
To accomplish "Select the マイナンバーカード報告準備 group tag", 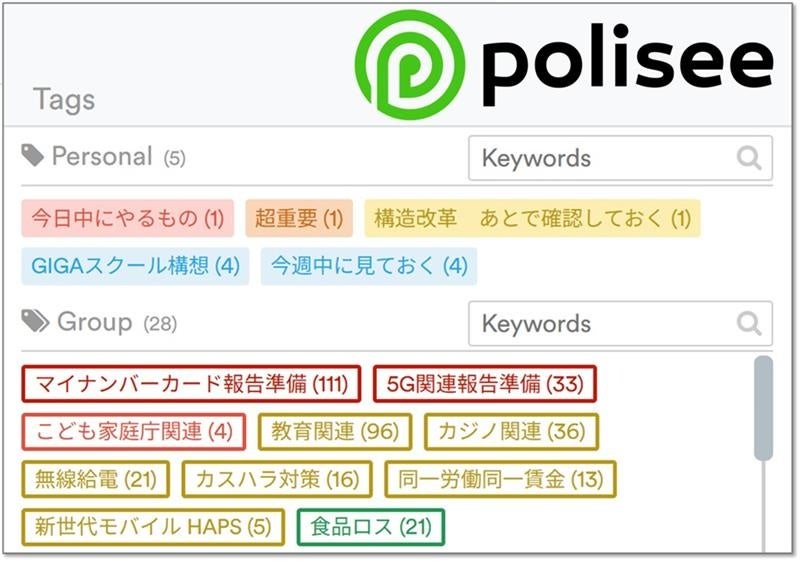I will pos(191,384).
